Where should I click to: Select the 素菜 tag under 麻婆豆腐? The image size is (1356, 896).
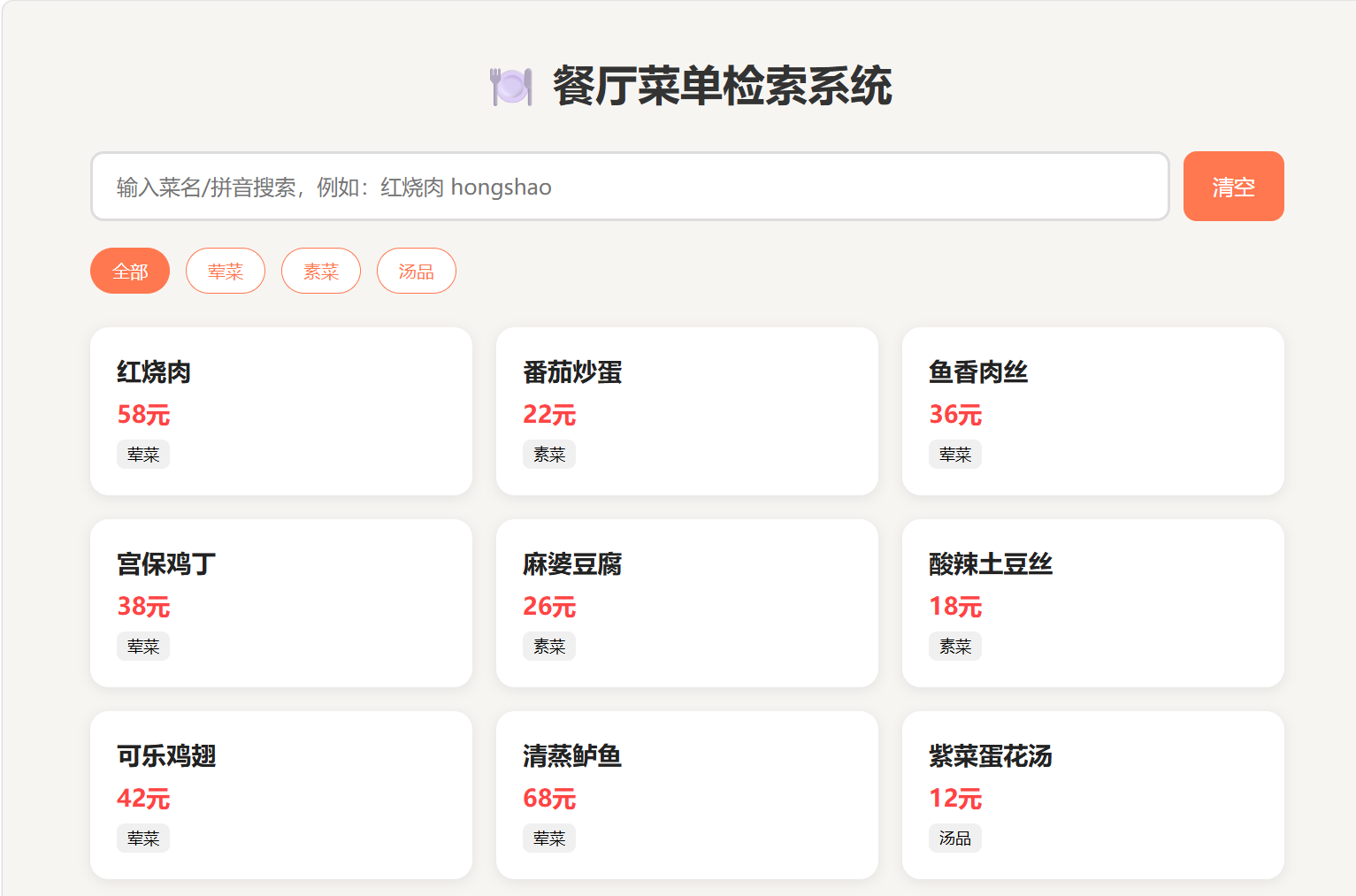coord(549,647)
